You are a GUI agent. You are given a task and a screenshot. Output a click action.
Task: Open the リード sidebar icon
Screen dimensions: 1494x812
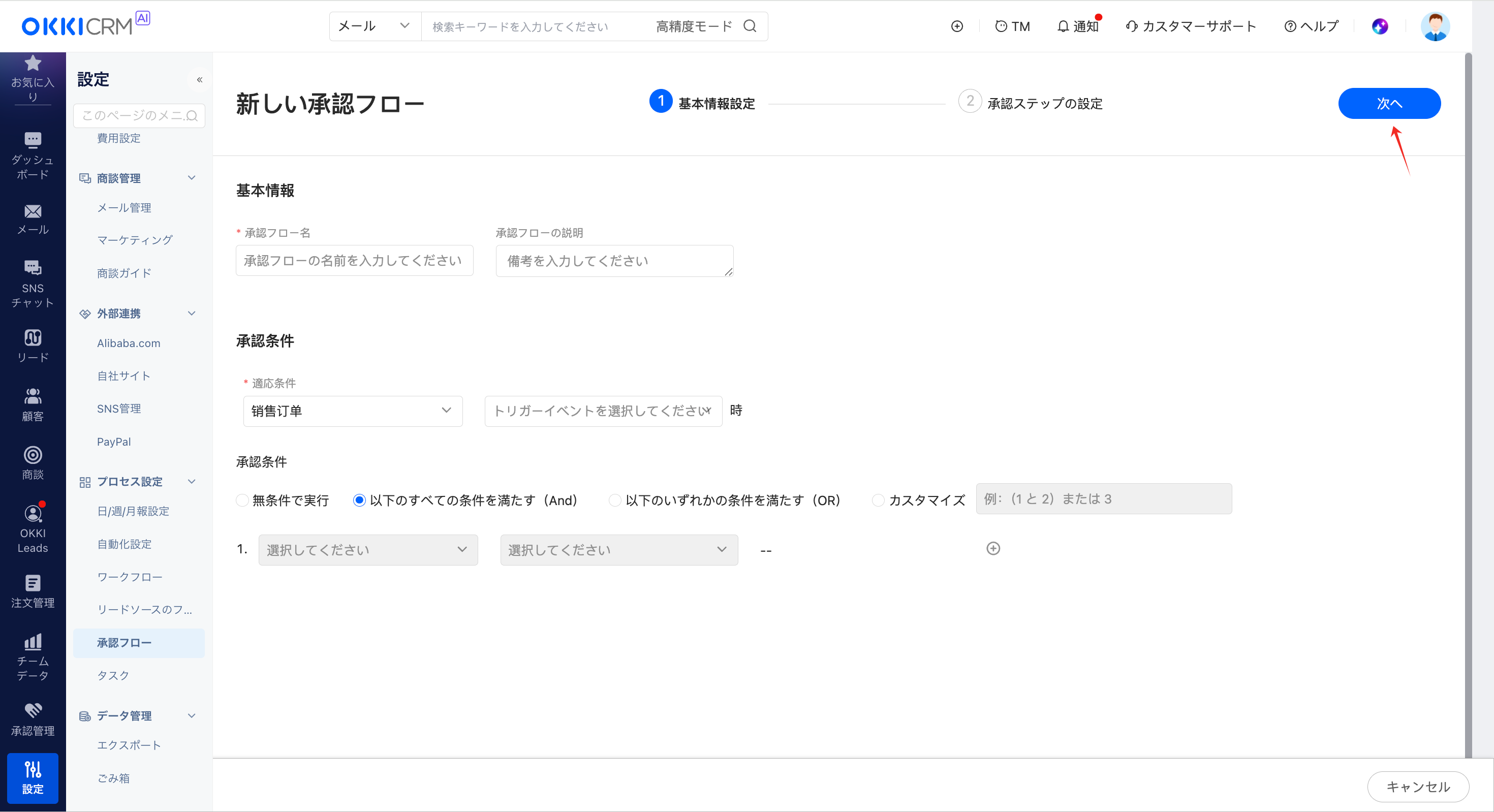point(33,337)
